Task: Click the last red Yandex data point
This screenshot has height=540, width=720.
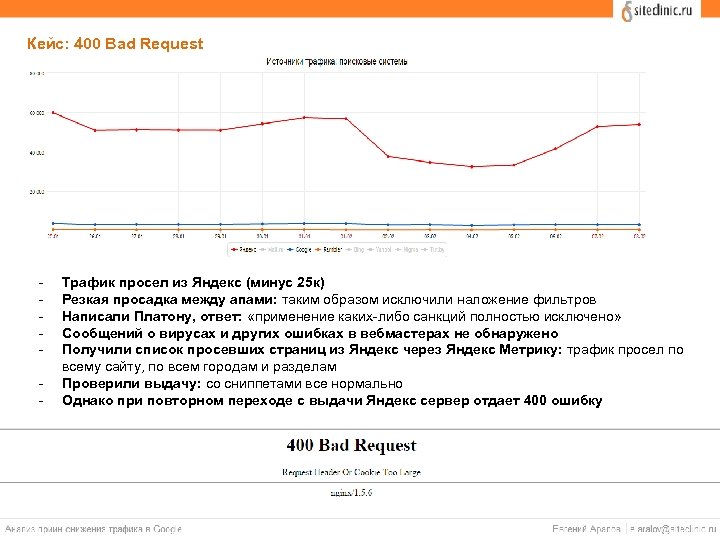Action: [639, 124]
